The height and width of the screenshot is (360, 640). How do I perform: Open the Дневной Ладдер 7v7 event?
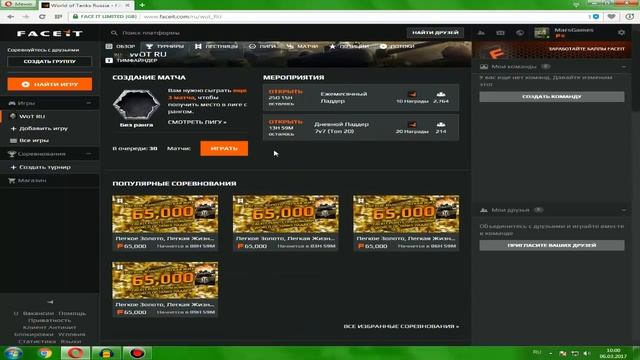coord(361,128)
